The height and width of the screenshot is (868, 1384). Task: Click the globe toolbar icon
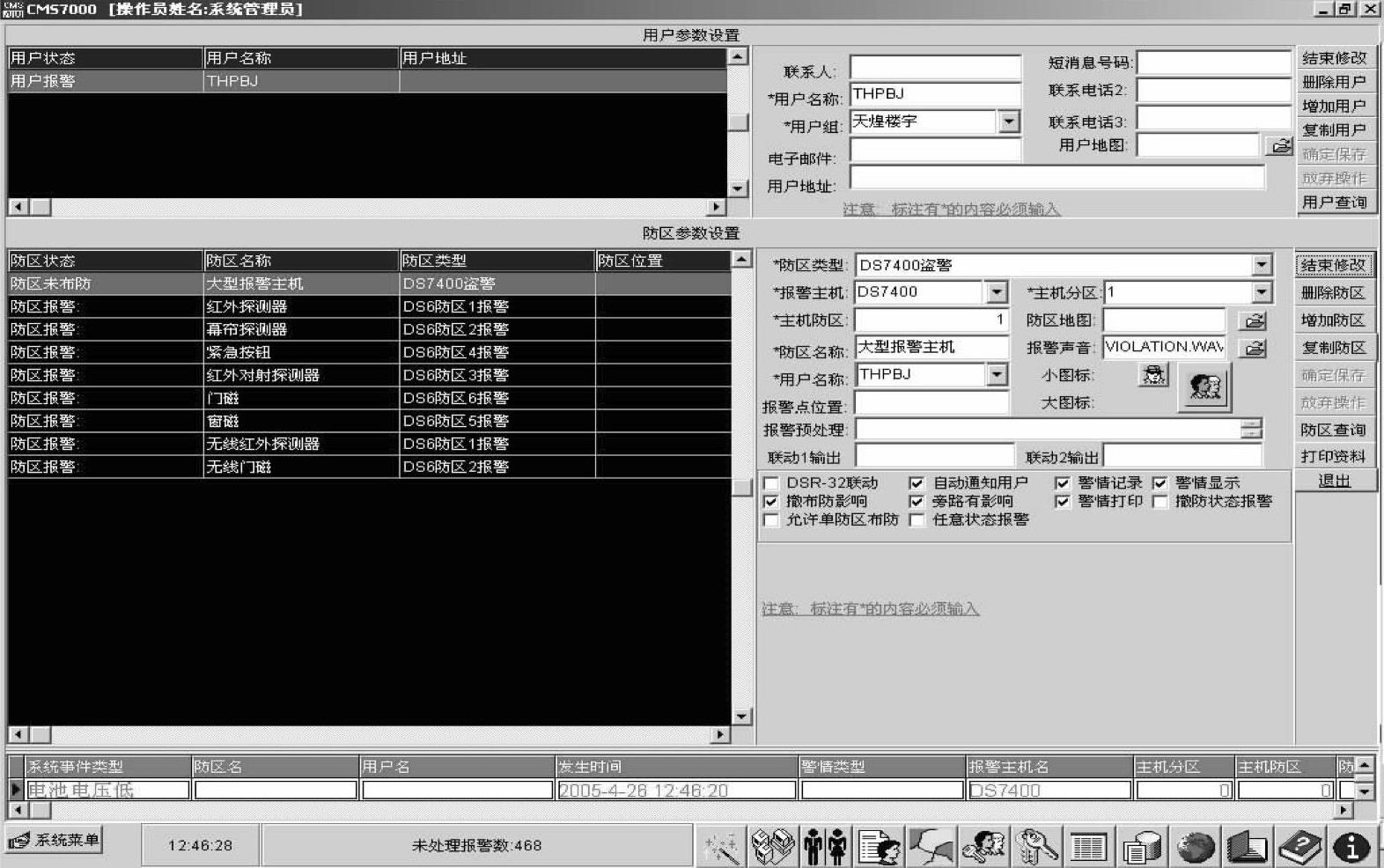(1195, 847)
